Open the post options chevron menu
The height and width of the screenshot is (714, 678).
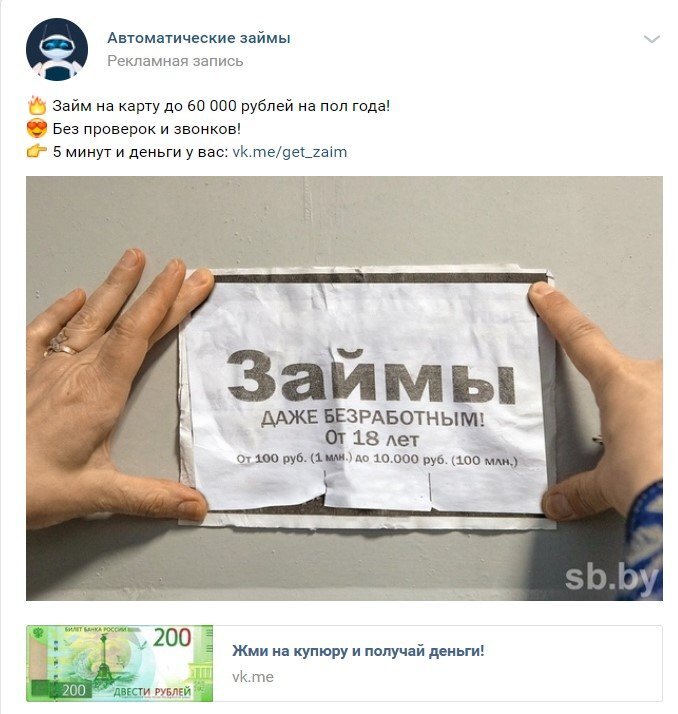[652, 39]
